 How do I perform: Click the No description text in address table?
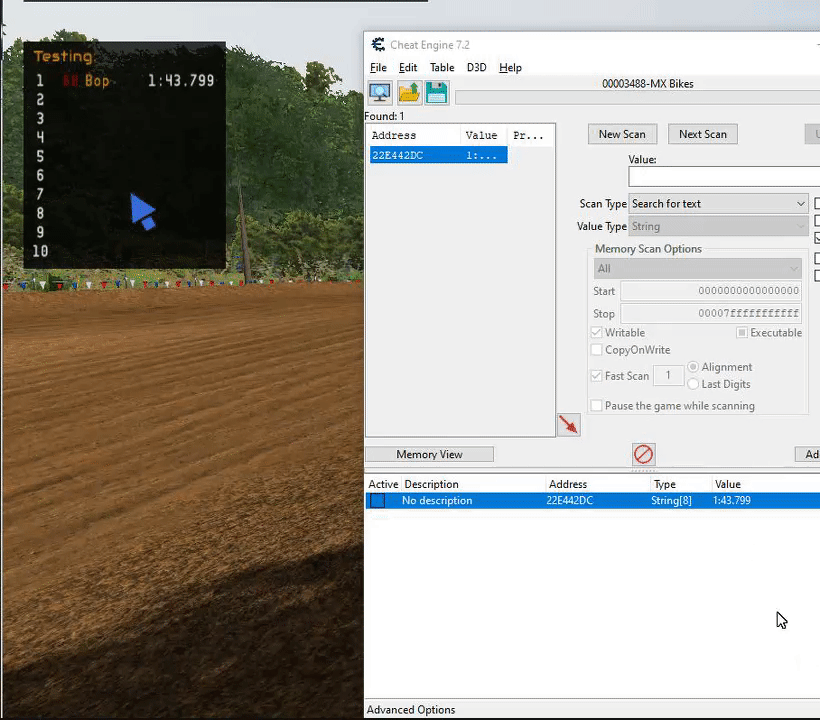click(x=437, y=500)
